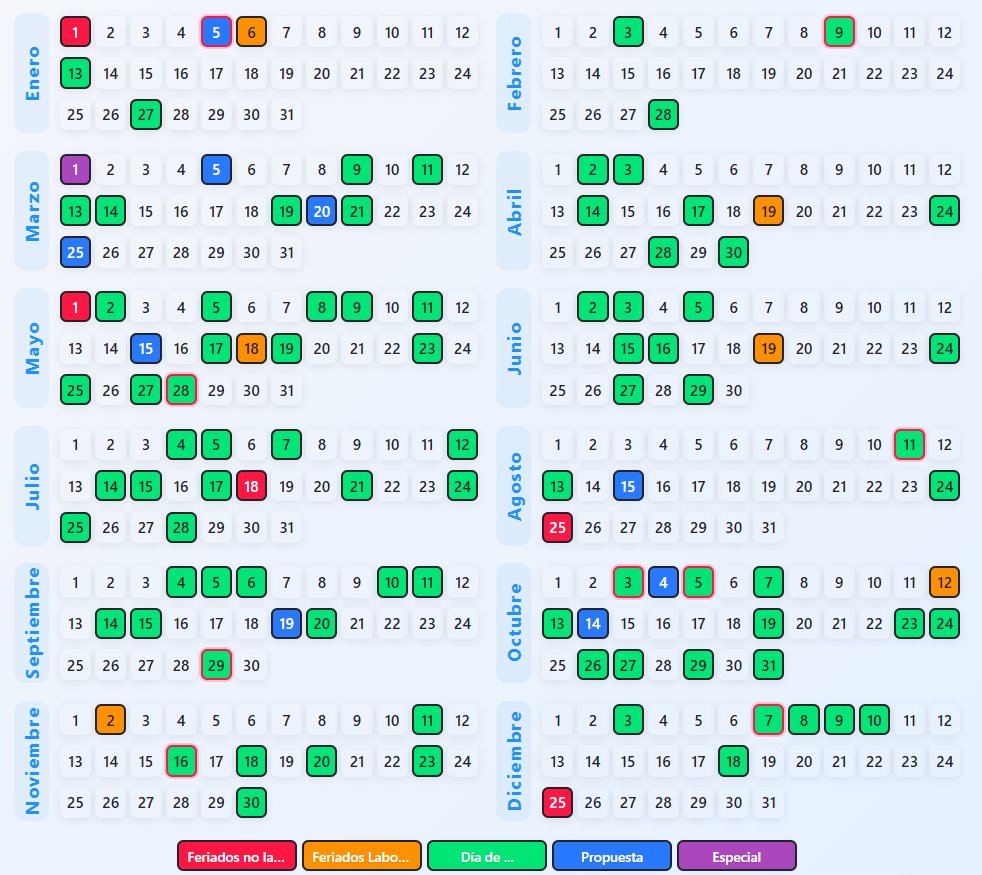982x875 pixels.
Task: Open the Diciembre month label
Action: coord(514,761)
